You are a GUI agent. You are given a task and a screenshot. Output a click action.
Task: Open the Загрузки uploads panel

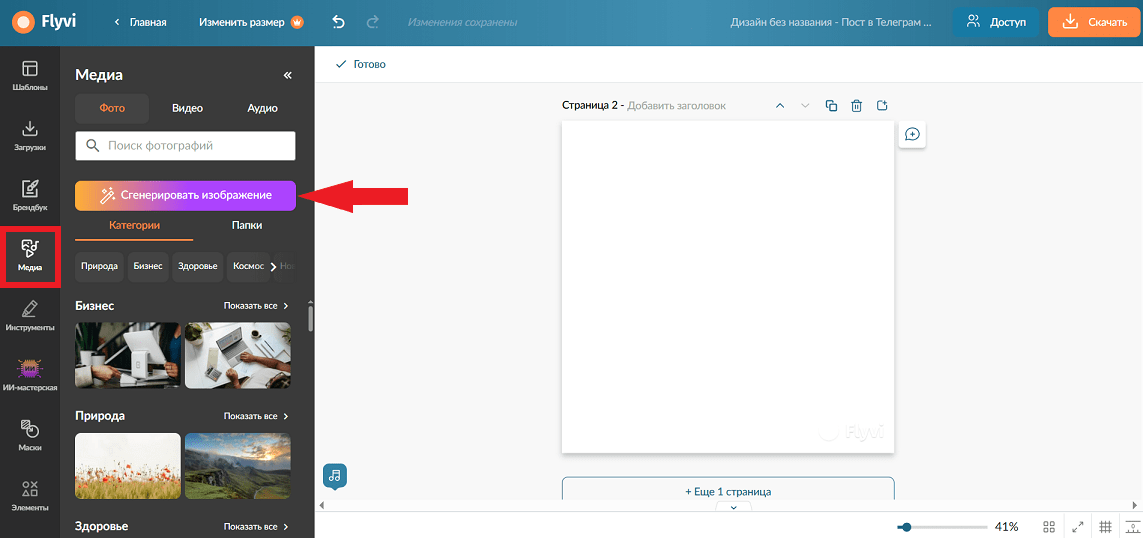pos(30,136)
